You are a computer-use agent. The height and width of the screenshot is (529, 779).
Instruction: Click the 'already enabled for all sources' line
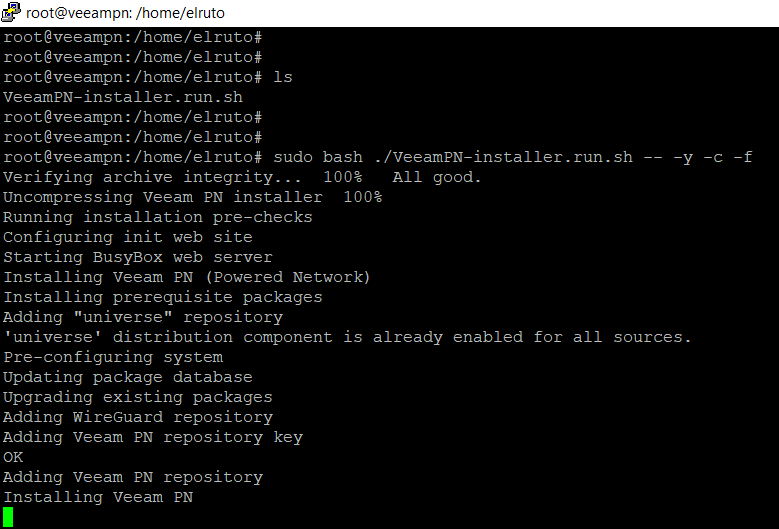tap(347, 337)
